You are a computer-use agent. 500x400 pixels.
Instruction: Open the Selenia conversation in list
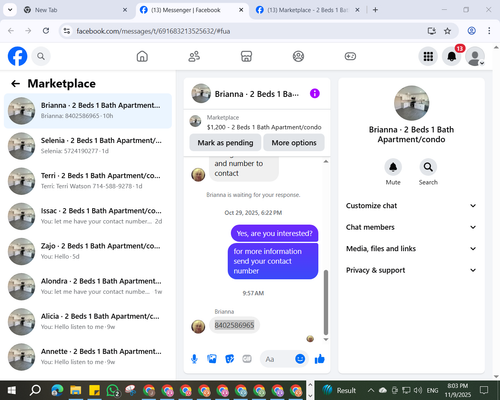coord(88,146)
